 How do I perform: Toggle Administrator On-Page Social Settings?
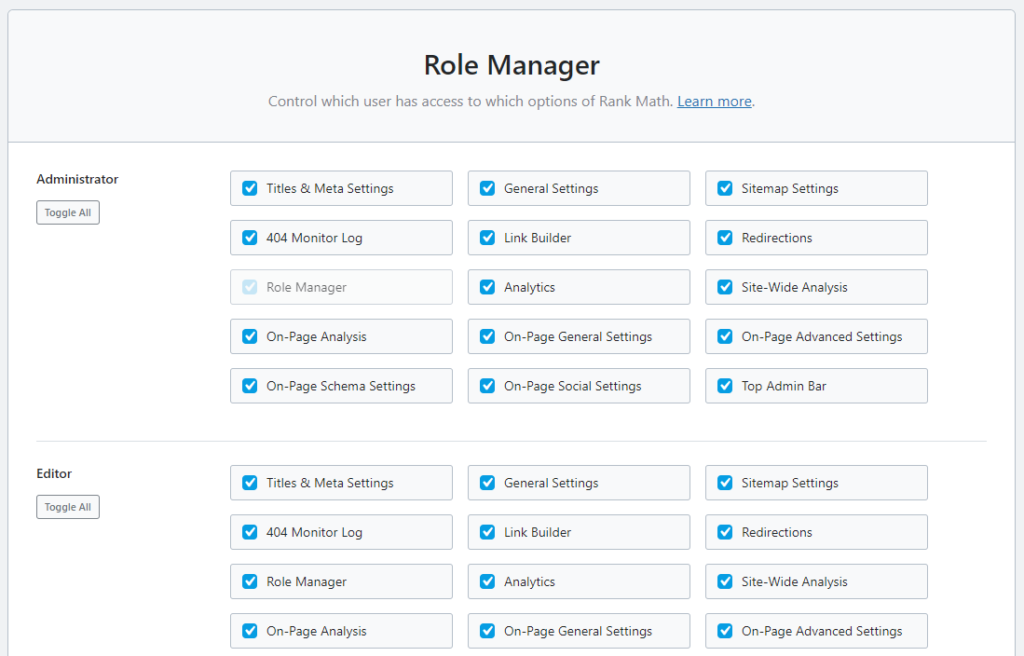coord(487,386)
